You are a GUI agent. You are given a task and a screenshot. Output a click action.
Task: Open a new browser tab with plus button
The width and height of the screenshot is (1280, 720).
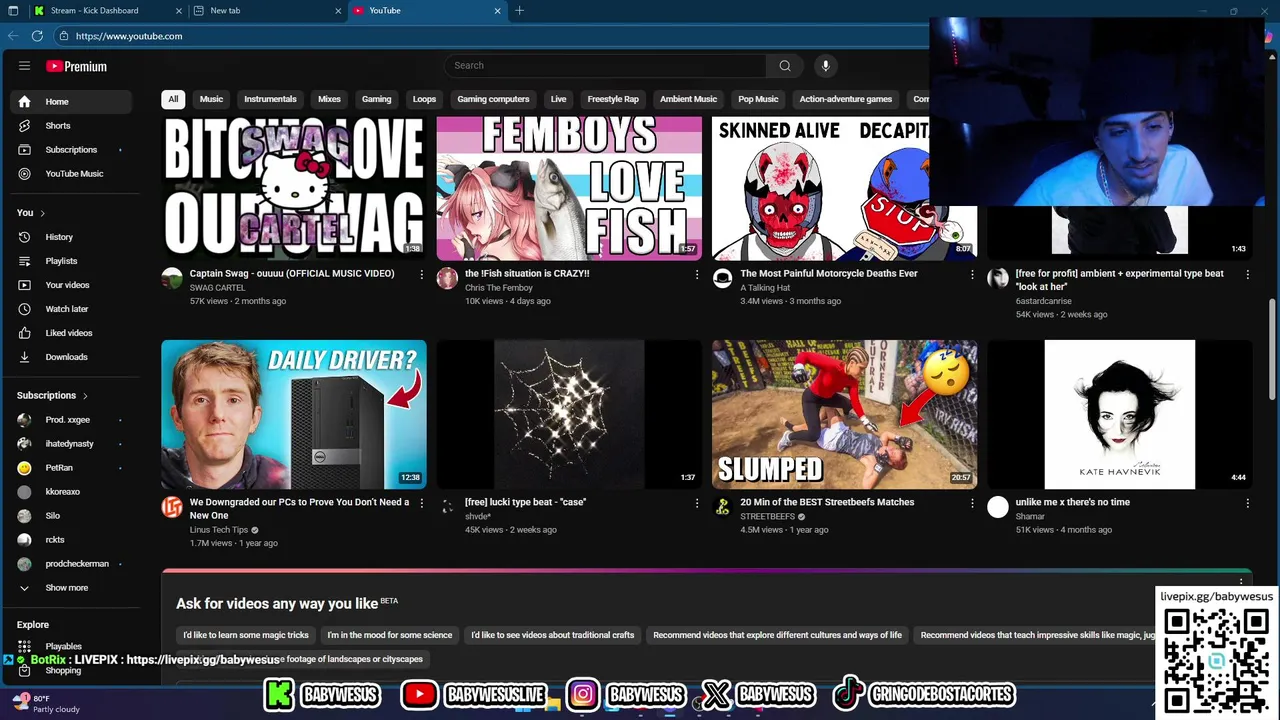pos(519,10)
